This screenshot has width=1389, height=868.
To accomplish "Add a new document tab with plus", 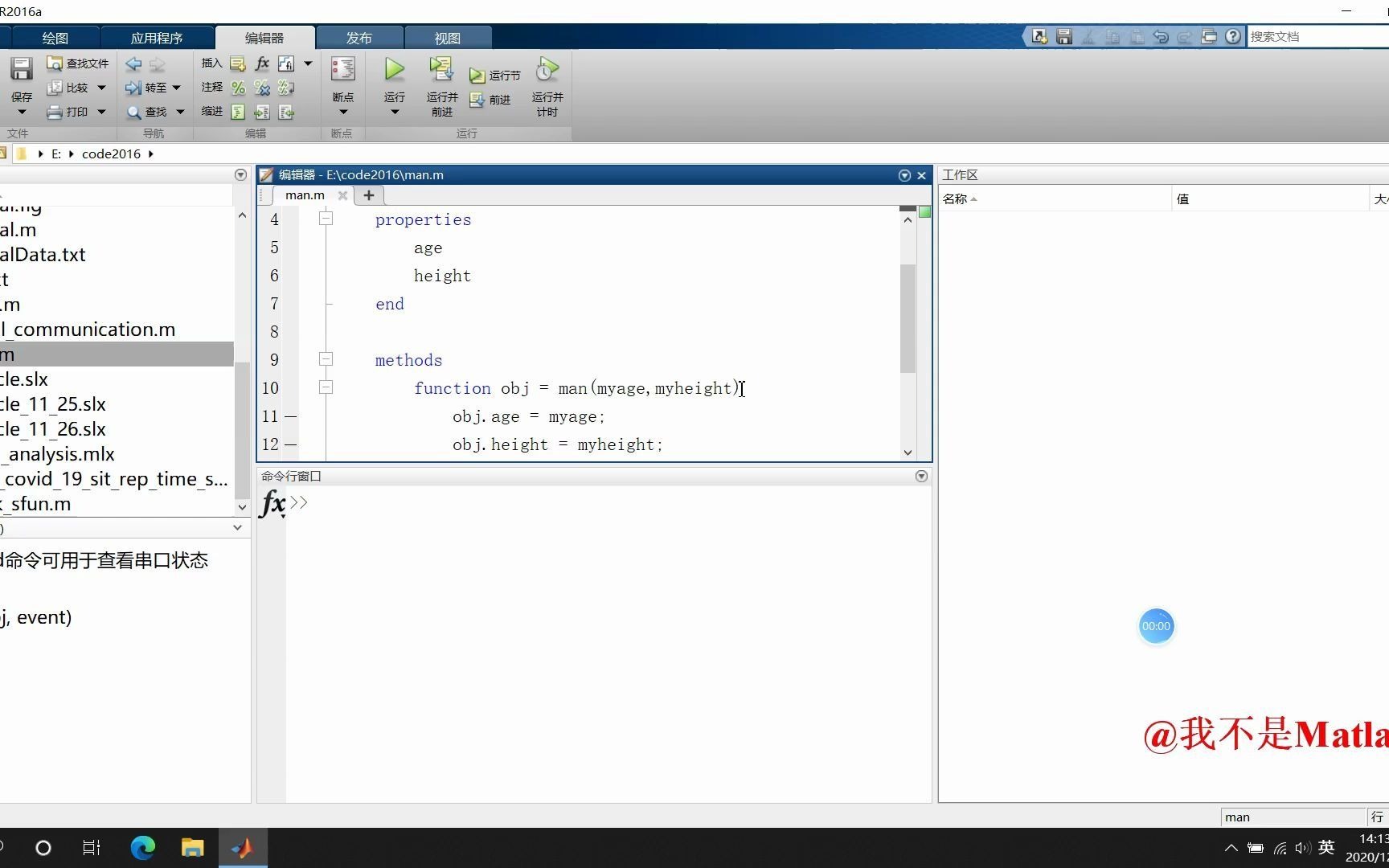I will click(369, 195).
